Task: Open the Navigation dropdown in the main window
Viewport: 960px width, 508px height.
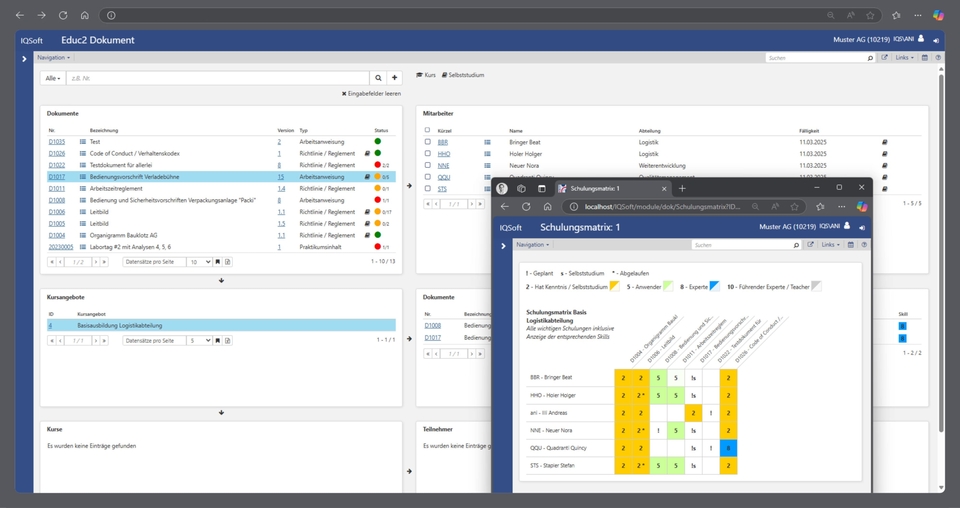Action: (x=53, y=58)
